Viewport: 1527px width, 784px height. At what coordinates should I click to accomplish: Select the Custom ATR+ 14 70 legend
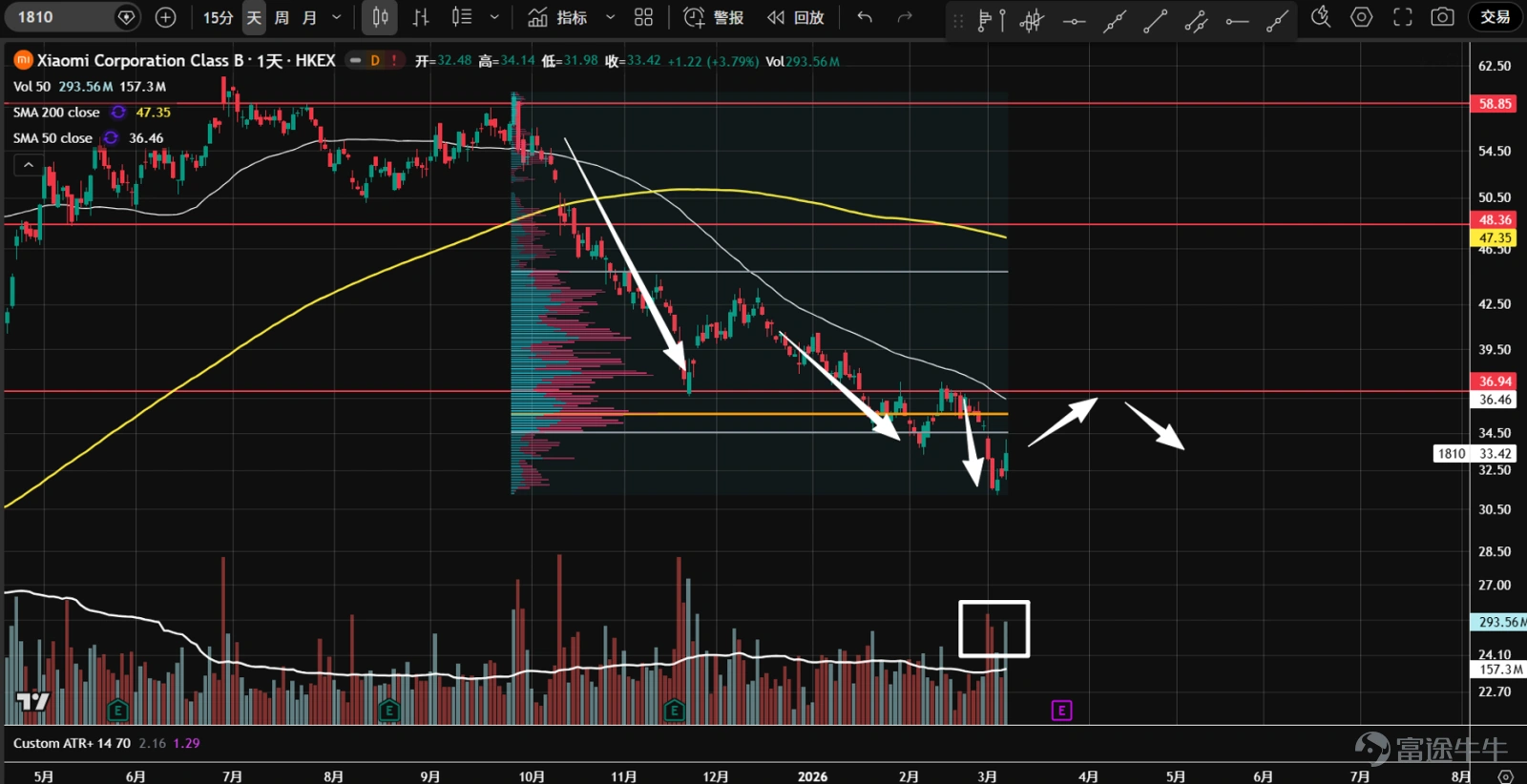[x=72, y=743]
